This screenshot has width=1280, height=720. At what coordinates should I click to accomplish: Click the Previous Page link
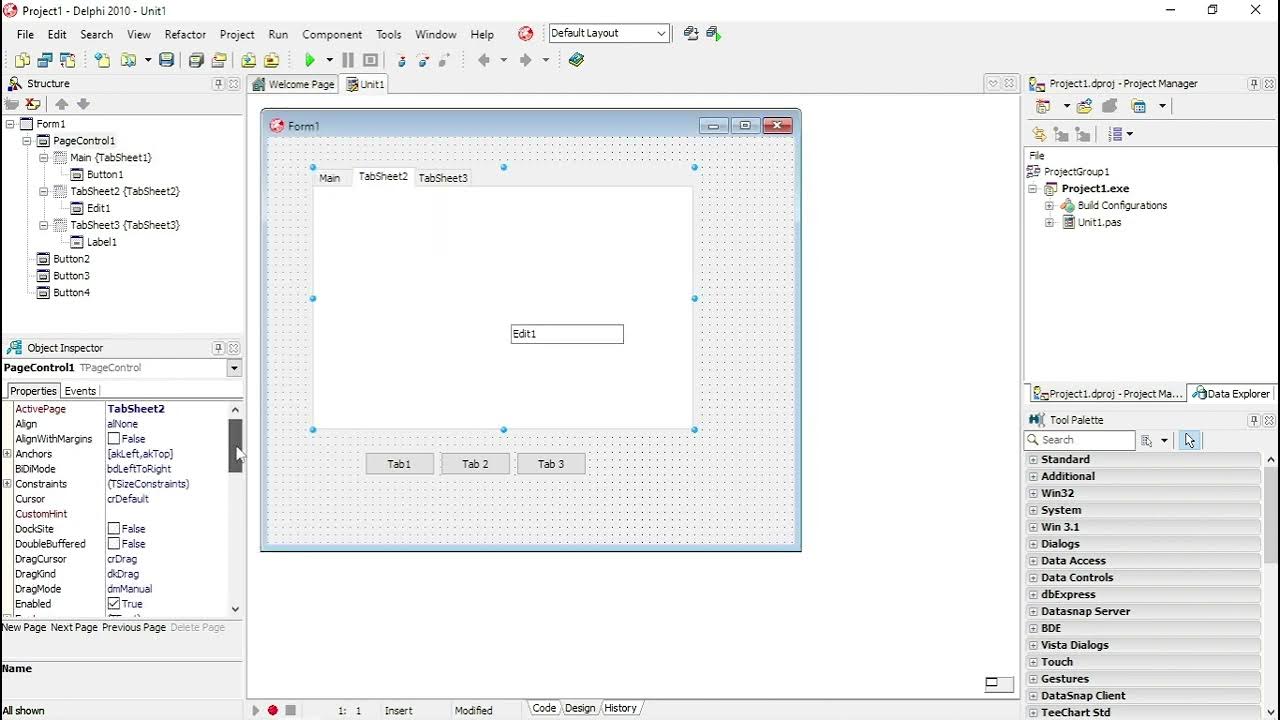pos(134,628)
